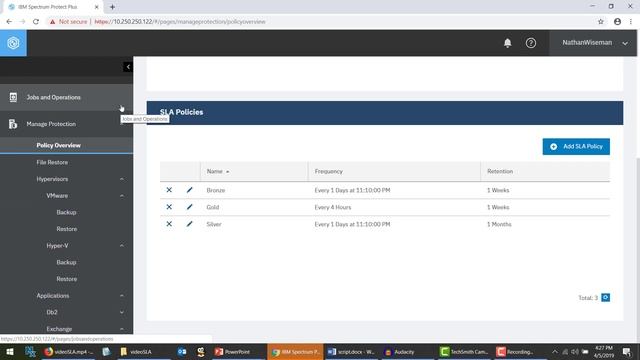Click the IBM Spectrum Protect Plus logo

click(x=13, y=43)
